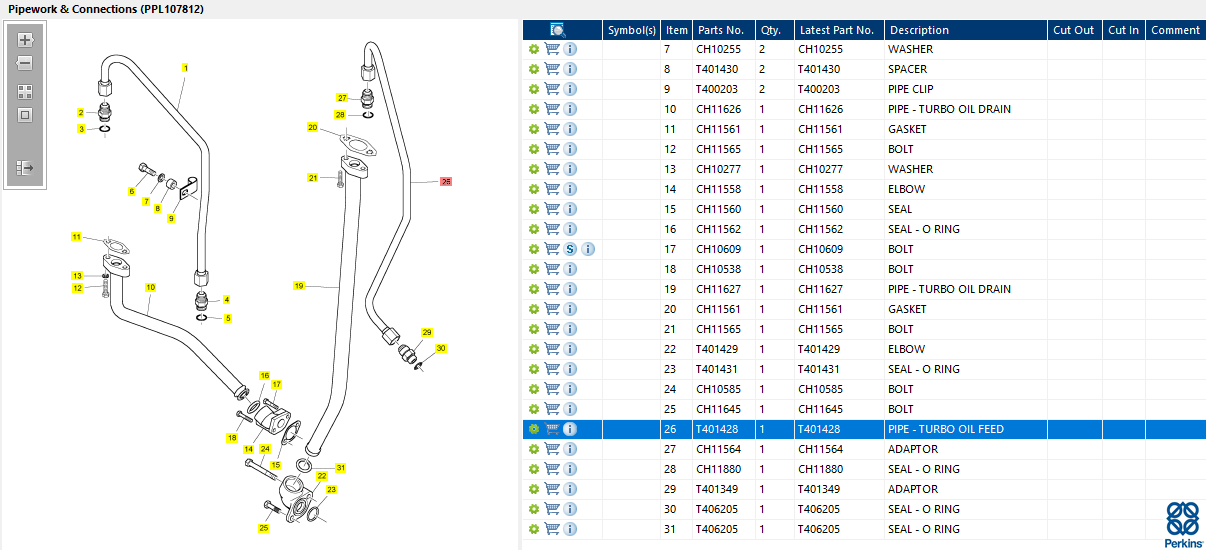Add item 19 CH11627 to cart
The height and width of the screenshot is (550, 1206).
[x=552, y=289]
